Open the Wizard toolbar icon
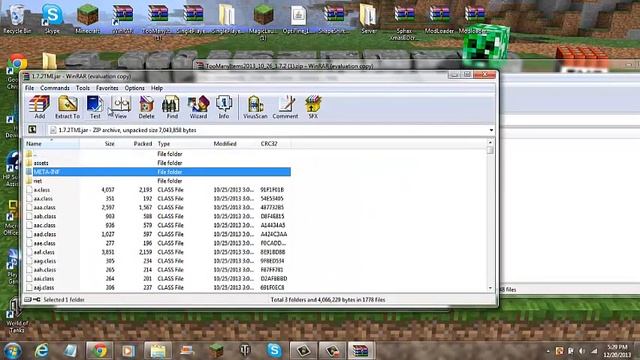This screenshot has height=360, width=640. 198,107
